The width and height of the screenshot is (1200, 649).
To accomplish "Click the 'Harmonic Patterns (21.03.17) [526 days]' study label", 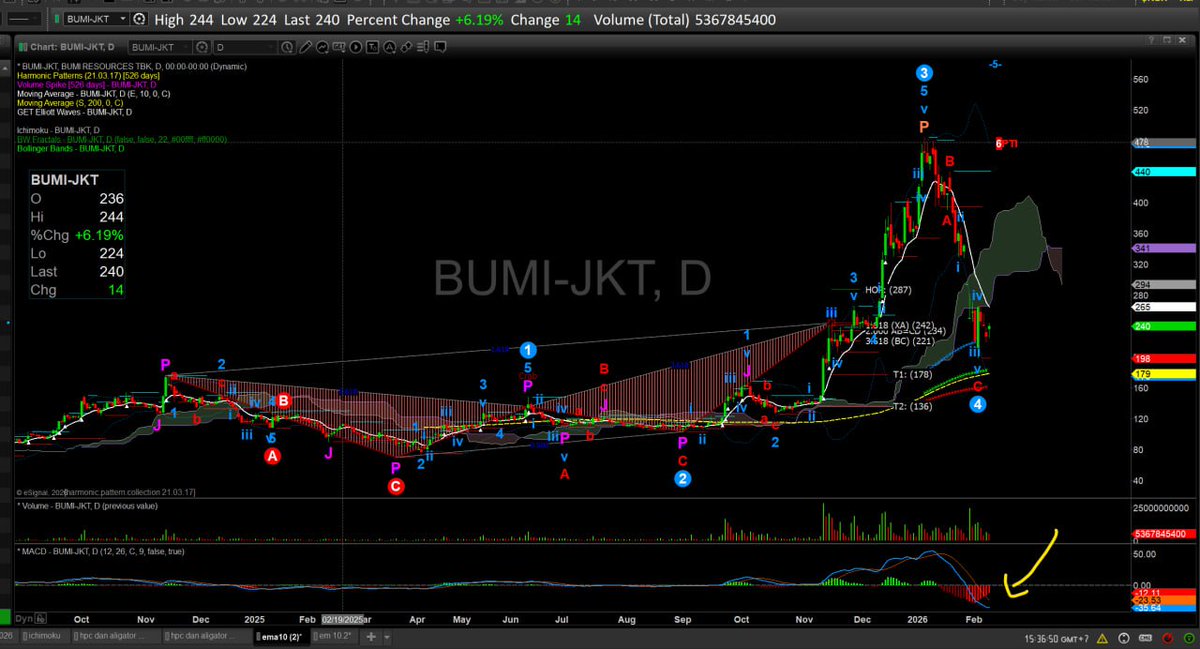I will pyautogui.click(x=89, y=75).
